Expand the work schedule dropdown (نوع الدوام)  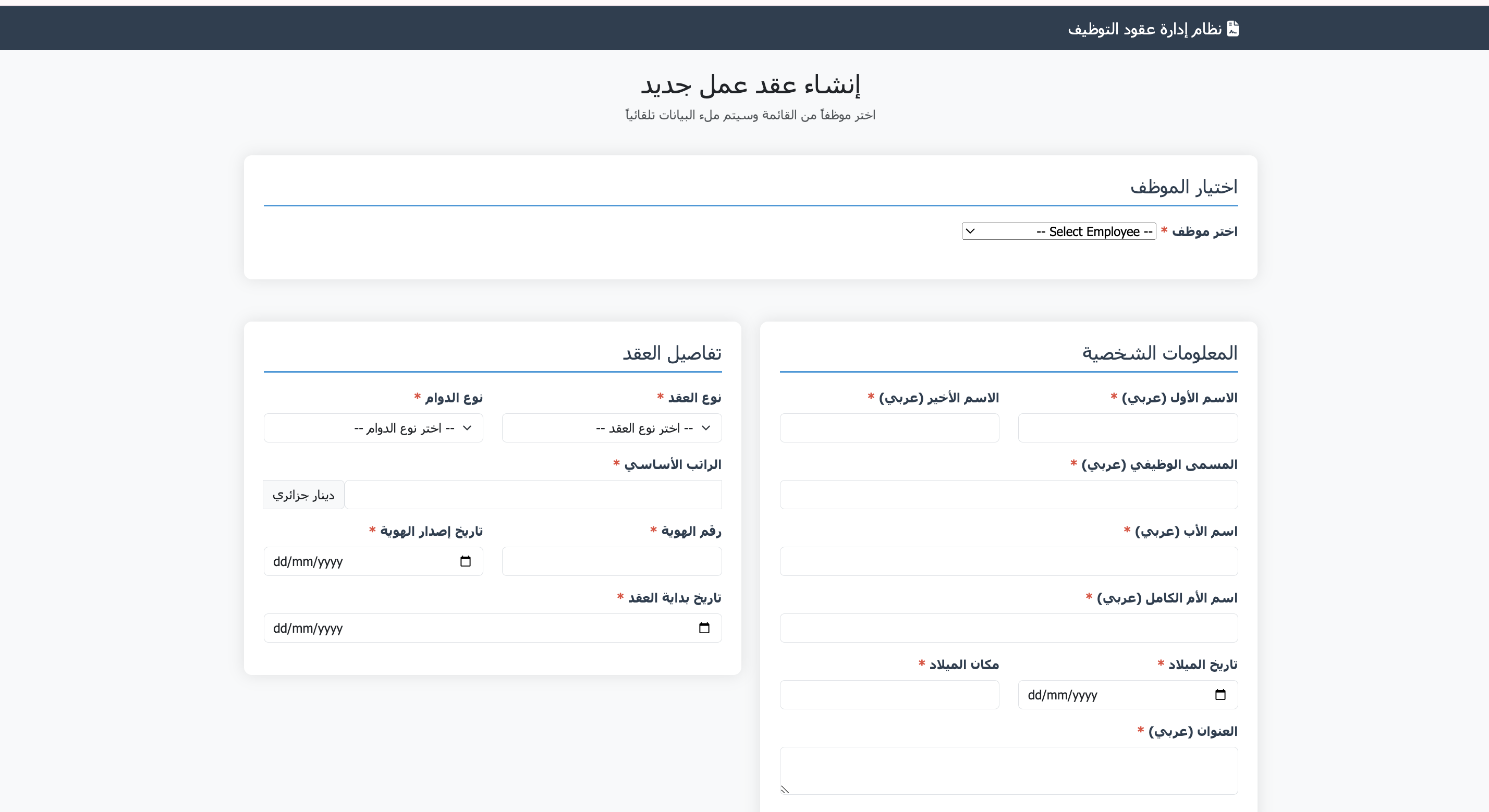point(373,428)
